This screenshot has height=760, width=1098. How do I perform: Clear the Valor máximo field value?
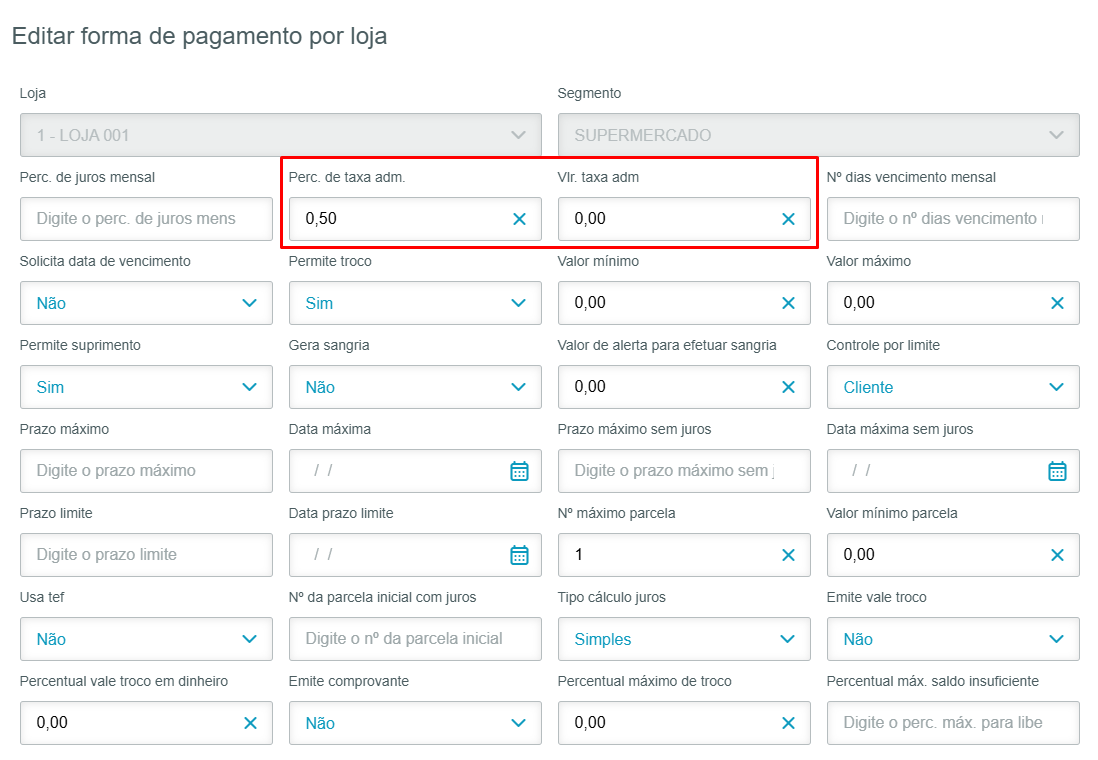tap(1057, 303)
